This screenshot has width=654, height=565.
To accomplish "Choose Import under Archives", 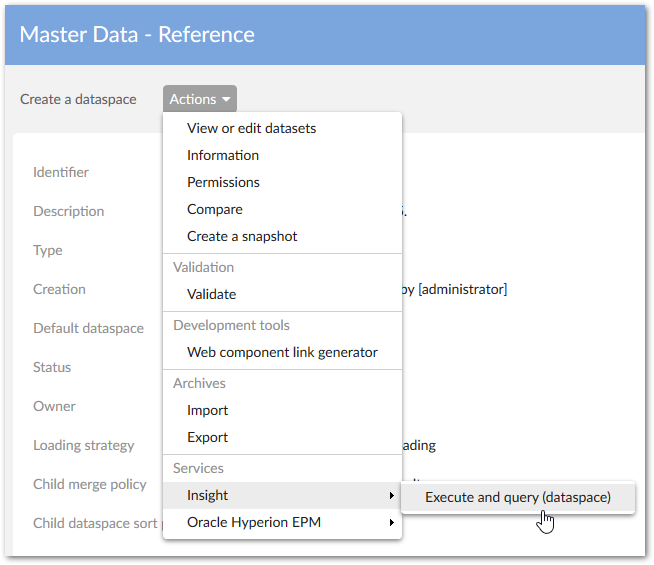I will [207, 410].
